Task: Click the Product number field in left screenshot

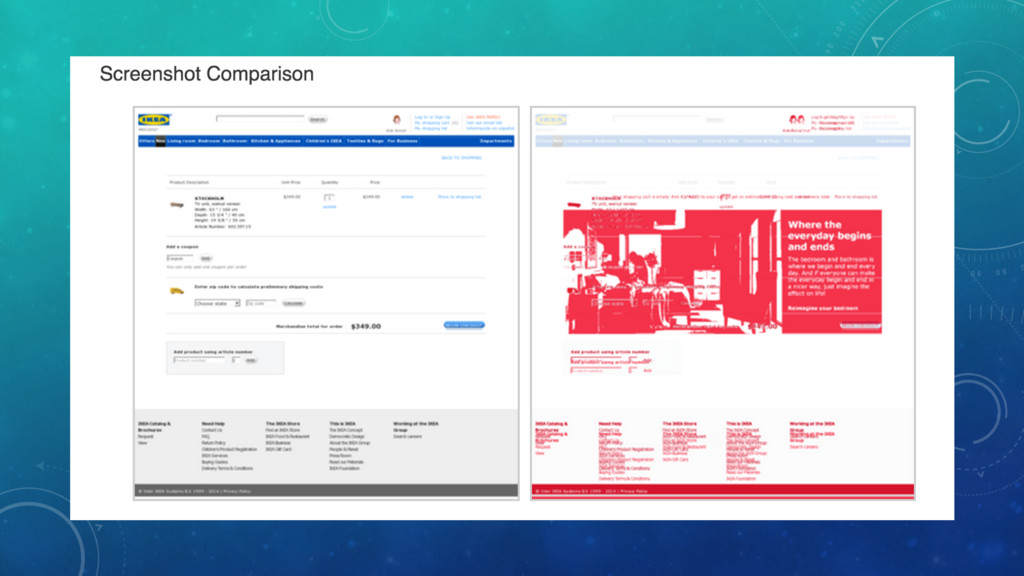Action: click(x=199, y=360)
